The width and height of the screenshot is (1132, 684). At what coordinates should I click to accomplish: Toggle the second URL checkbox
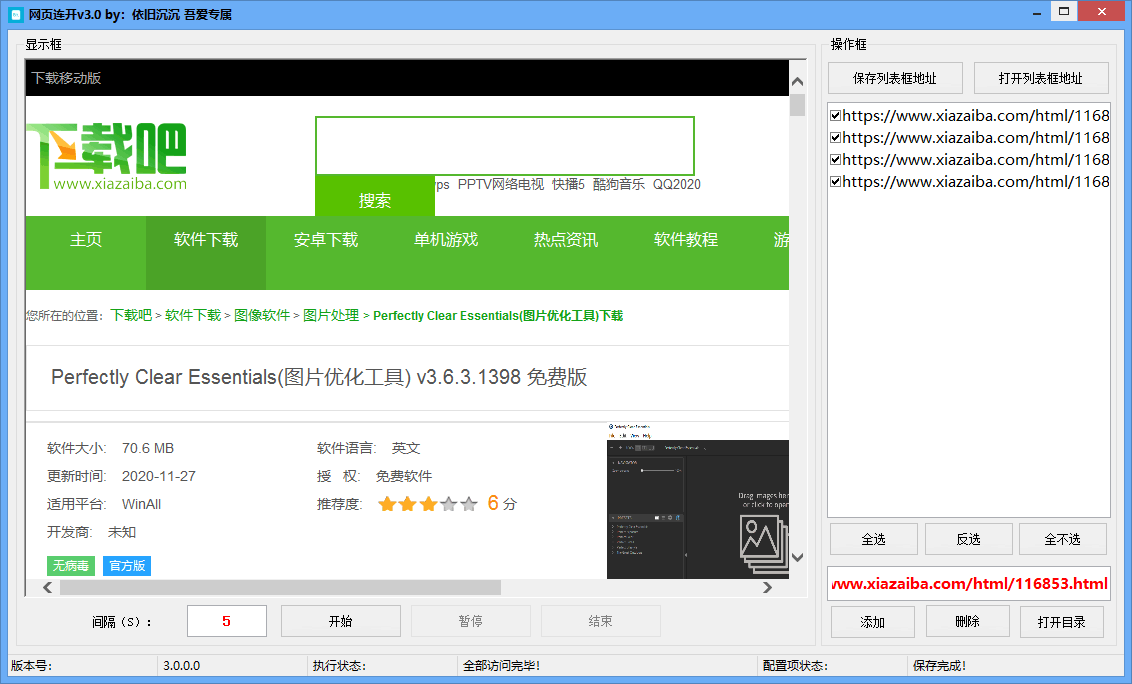pyautogui.click(x=835, y=137)
